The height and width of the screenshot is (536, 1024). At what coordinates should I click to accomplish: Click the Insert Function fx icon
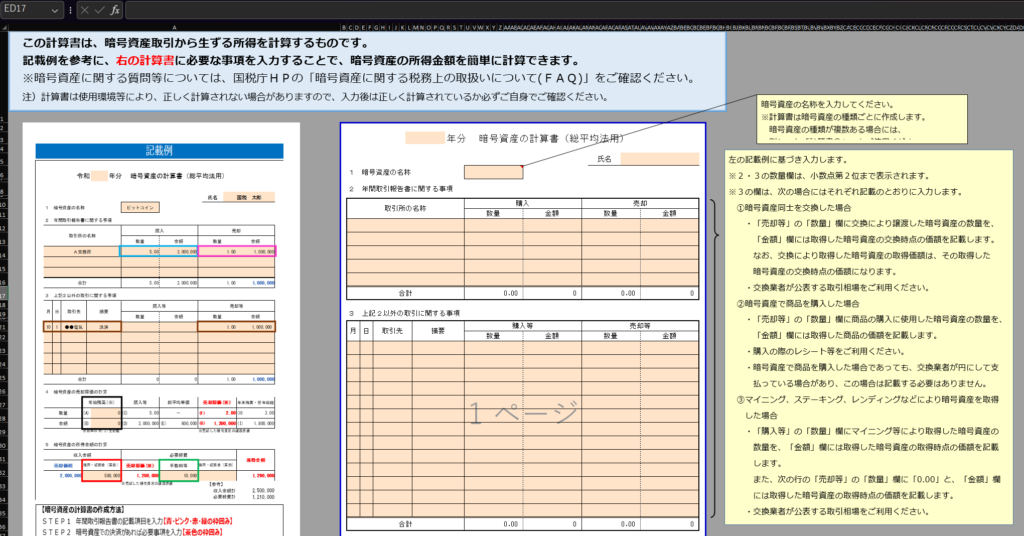115,10
